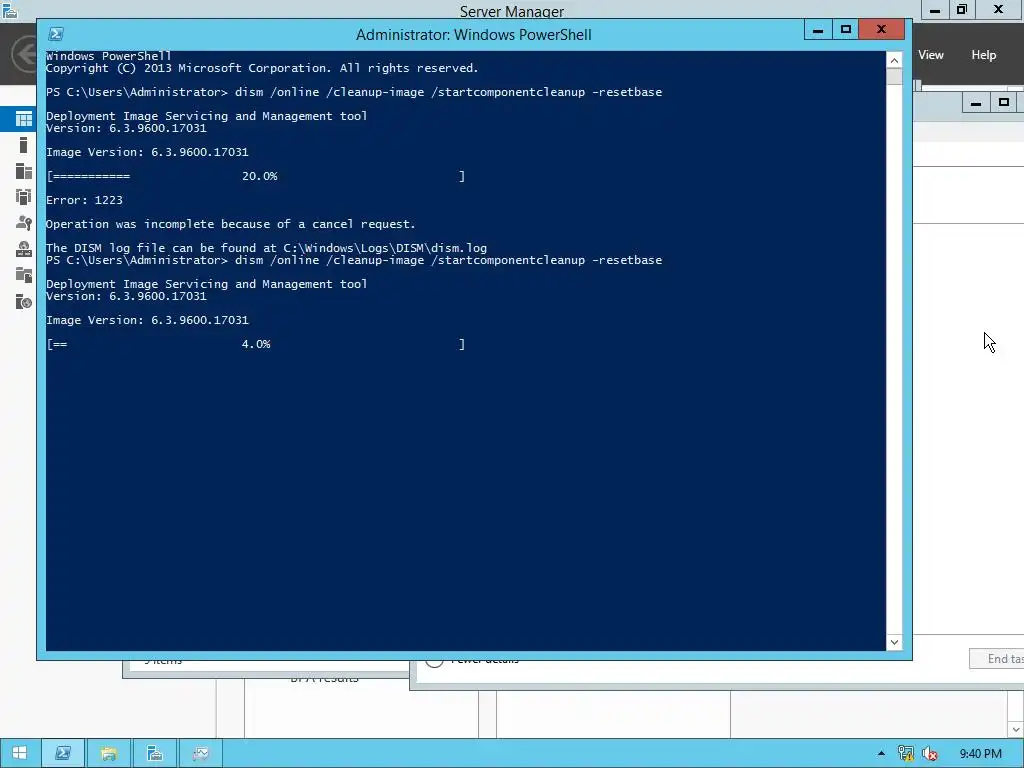Maximize the background Task Manager window
Viewport: 1024px width, 768px height.
tap(1004, 103)
